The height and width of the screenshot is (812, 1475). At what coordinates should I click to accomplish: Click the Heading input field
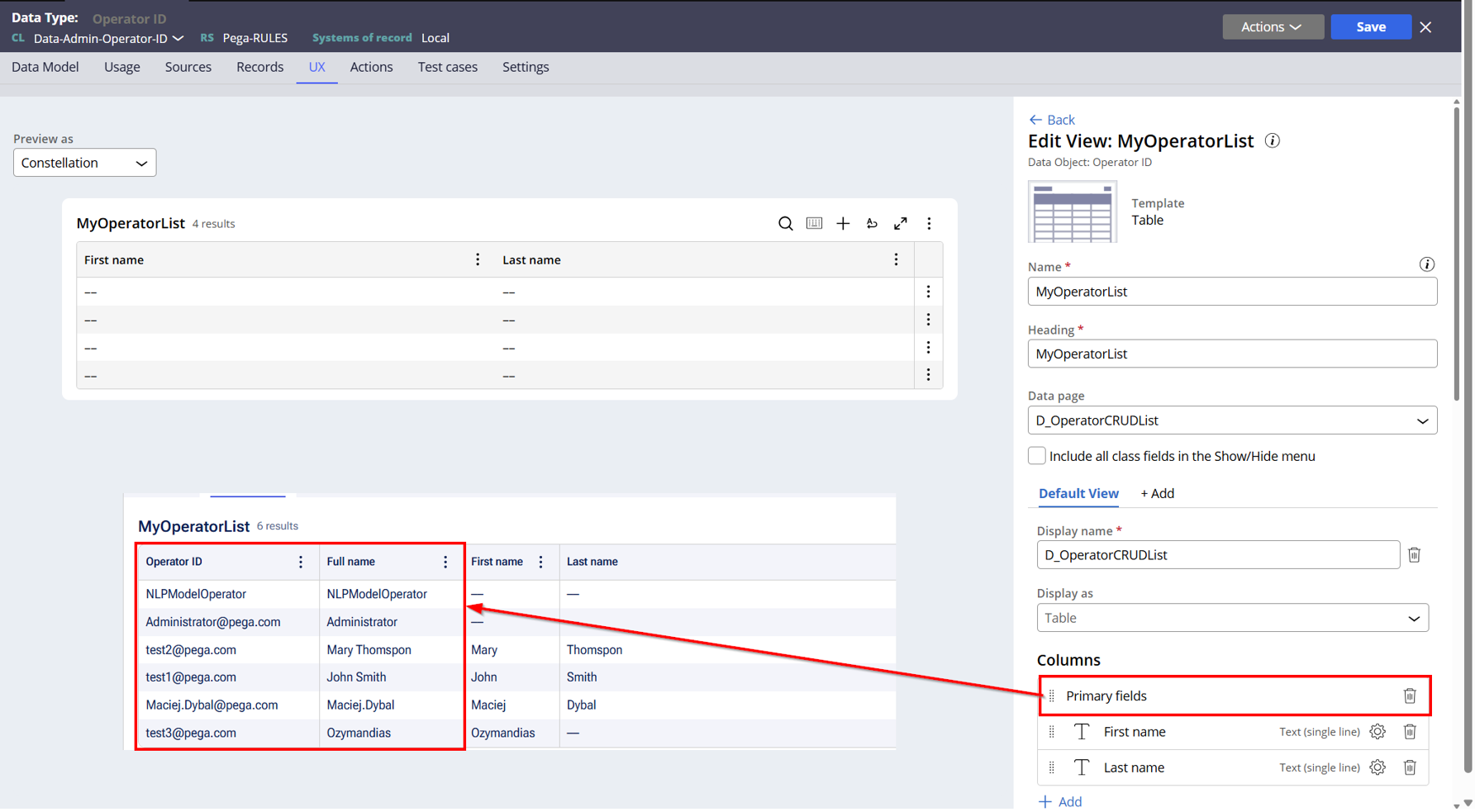1232,354
